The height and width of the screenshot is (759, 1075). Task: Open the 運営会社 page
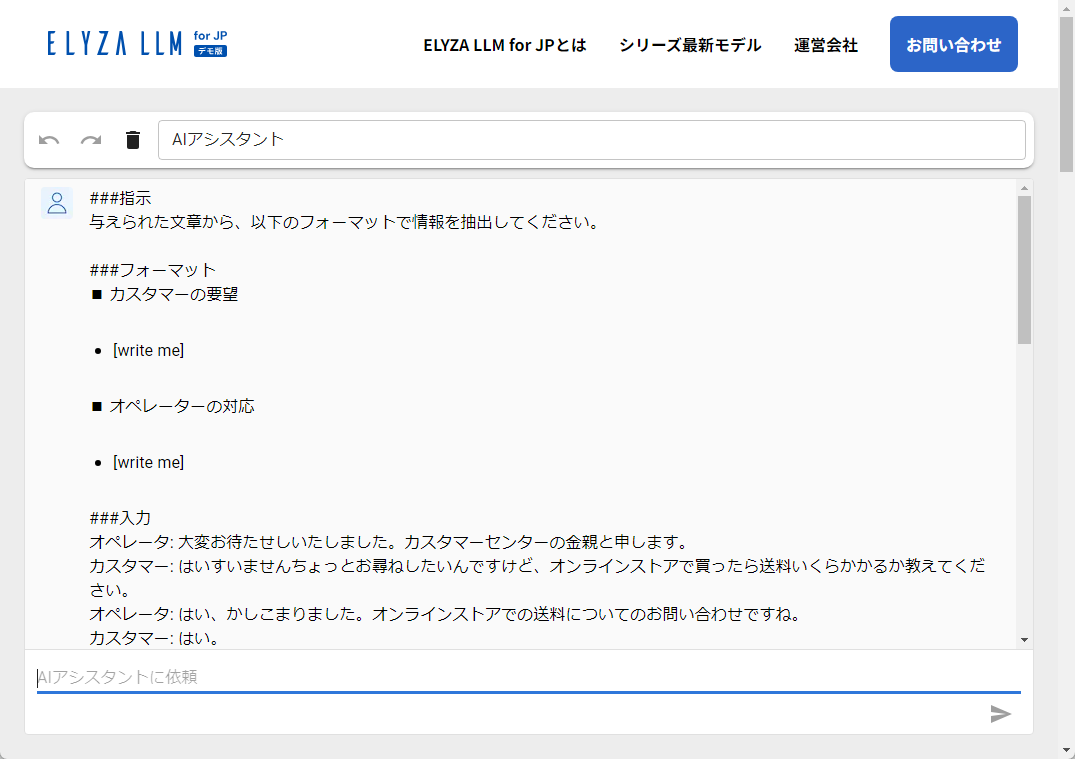(825, 44)
